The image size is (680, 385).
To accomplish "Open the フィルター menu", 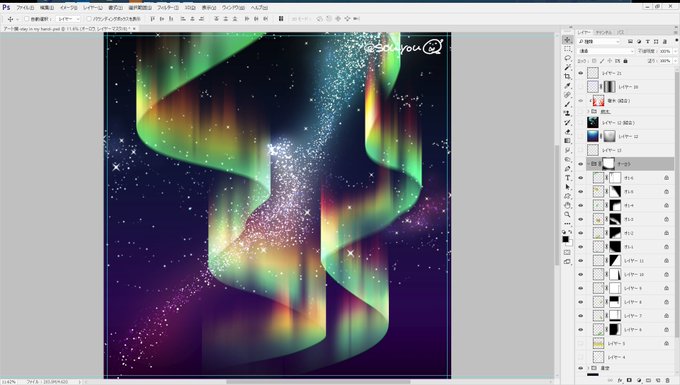I will click(x=167, y=8).
